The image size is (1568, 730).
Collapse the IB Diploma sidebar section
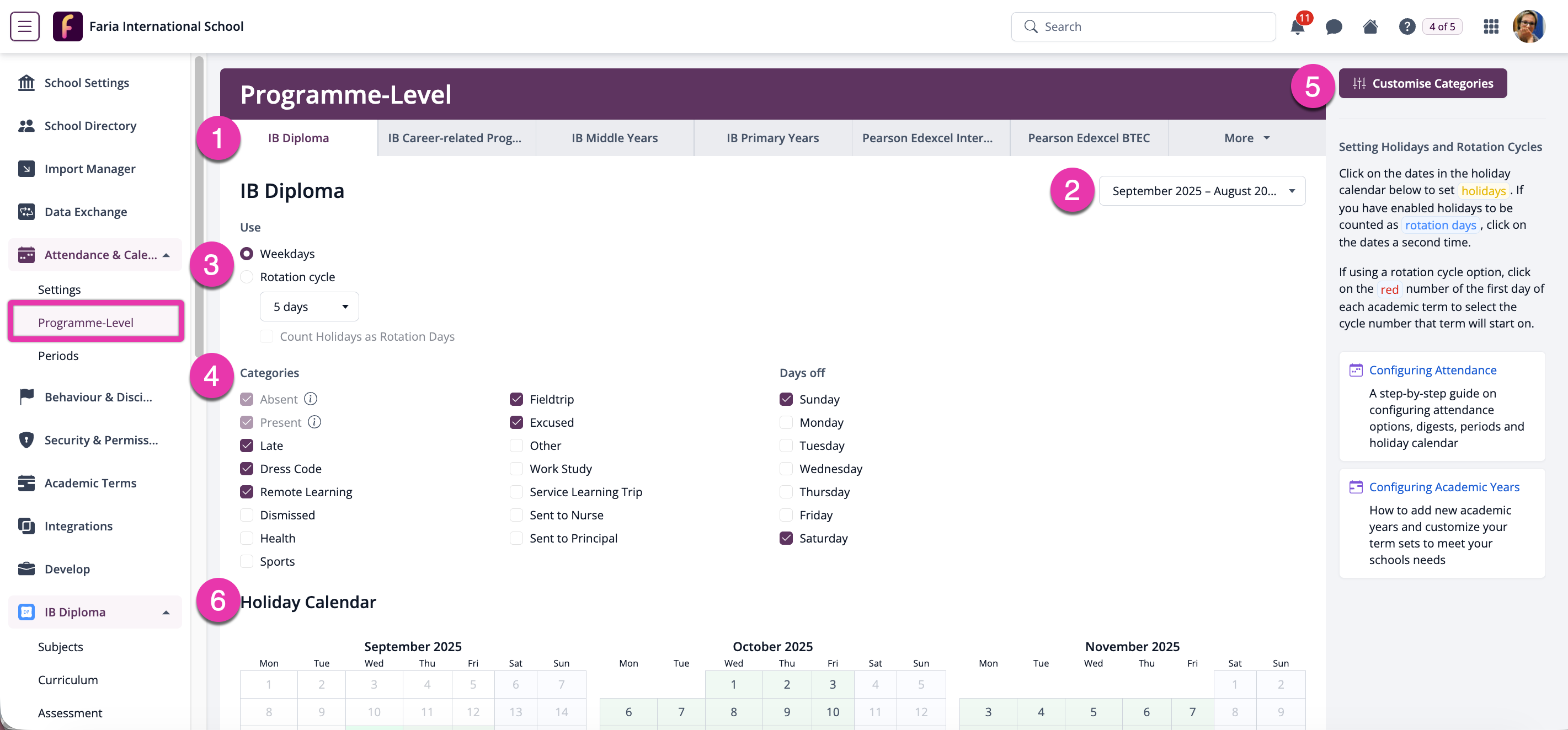(166, 612)
